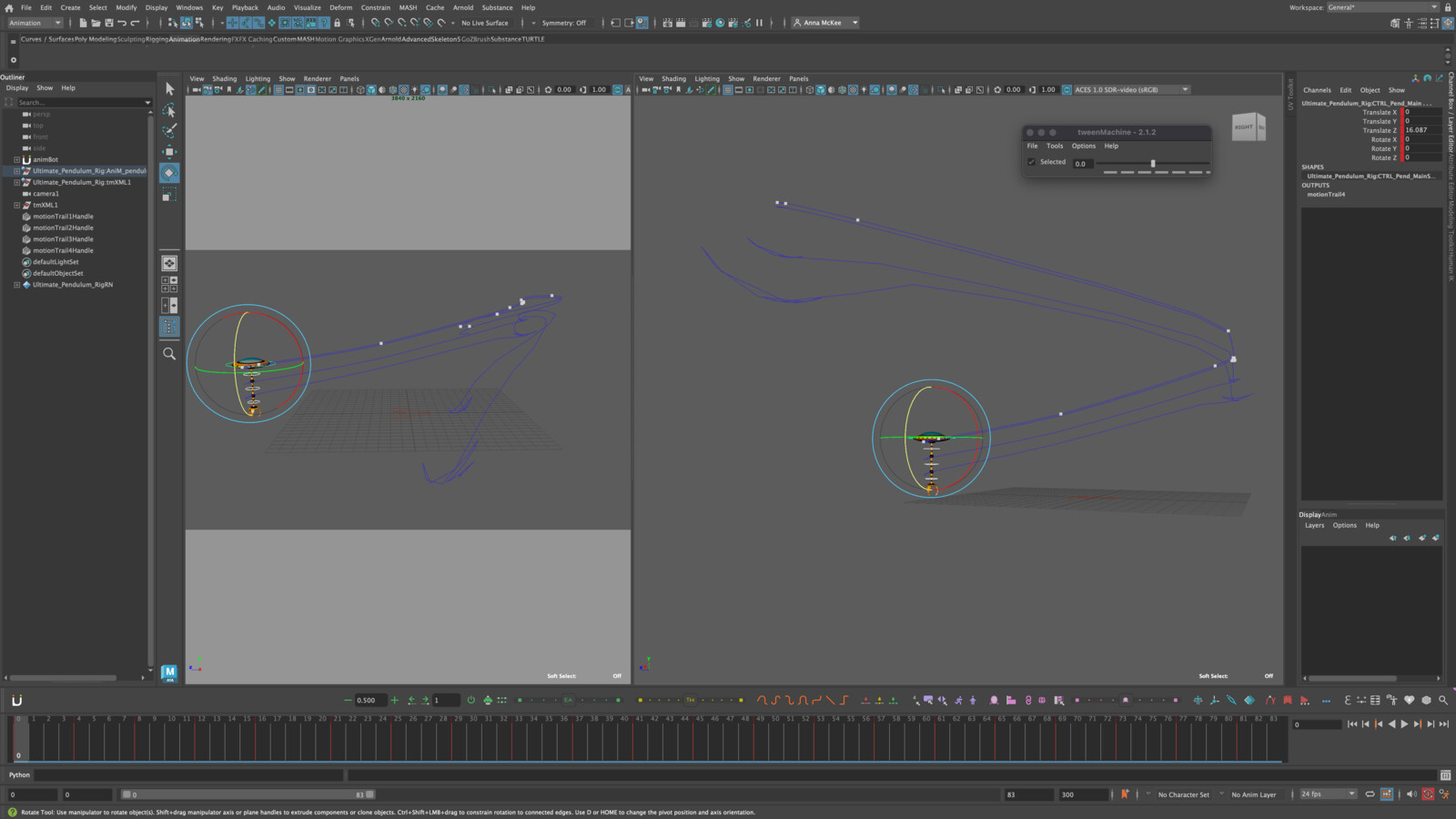Click the snap-to-grid magnet icon

pos(376,23)
